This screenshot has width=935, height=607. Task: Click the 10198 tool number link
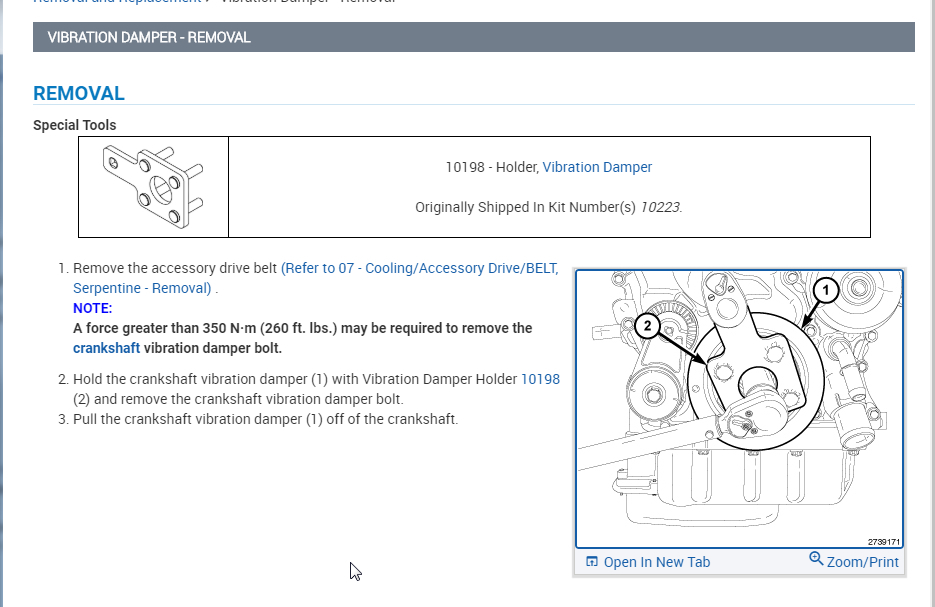[540, 379]
